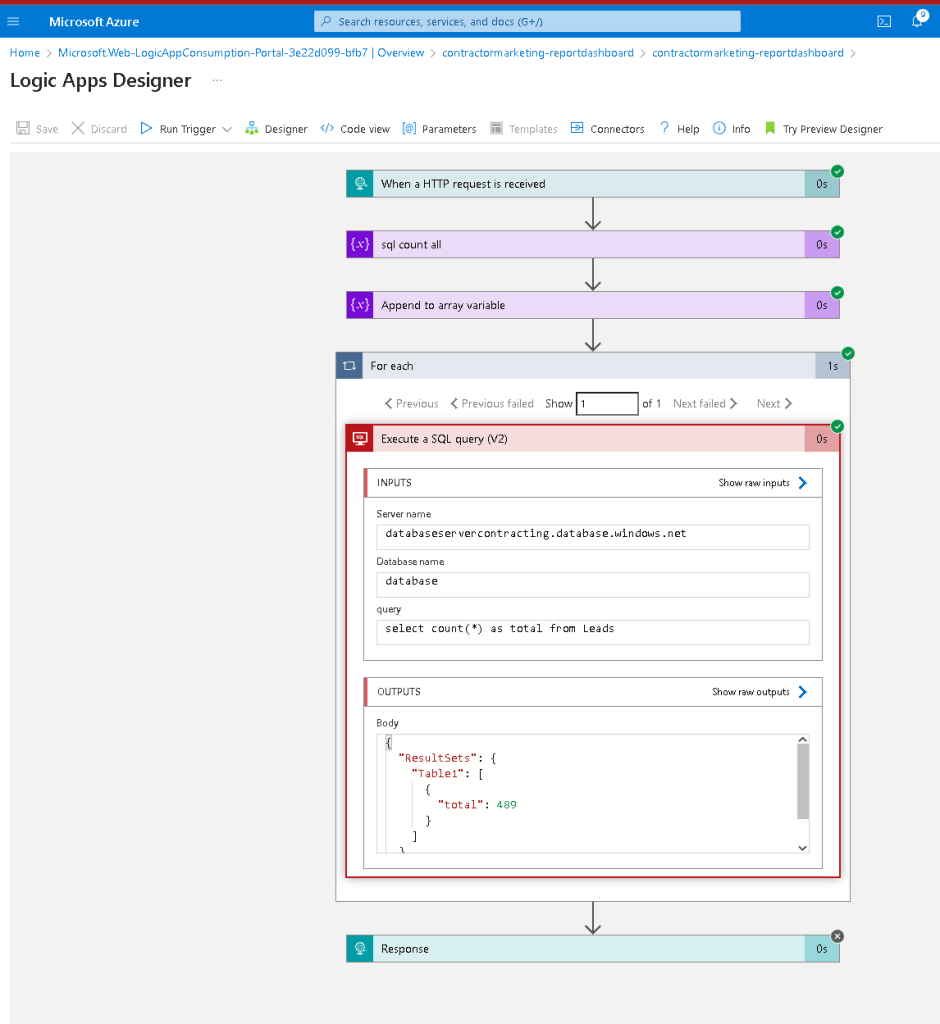
Task: Click the Help question mark icon
Action: click(x=664, y=127)
